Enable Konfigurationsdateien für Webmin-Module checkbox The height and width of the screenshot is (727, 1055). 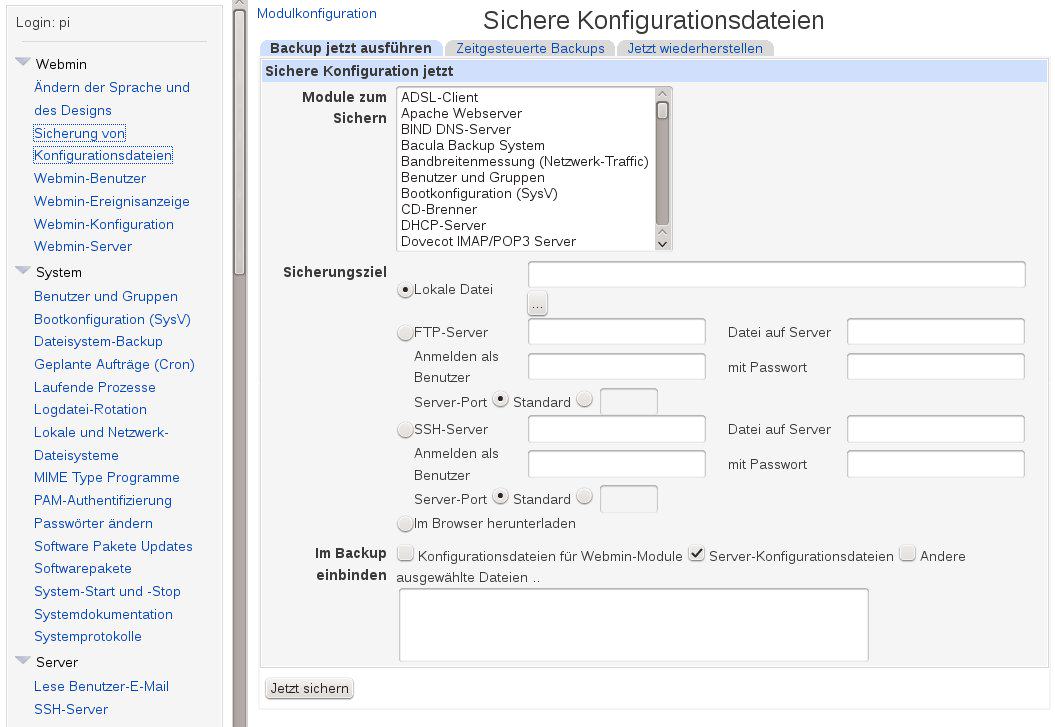click(x=405, y=554)
